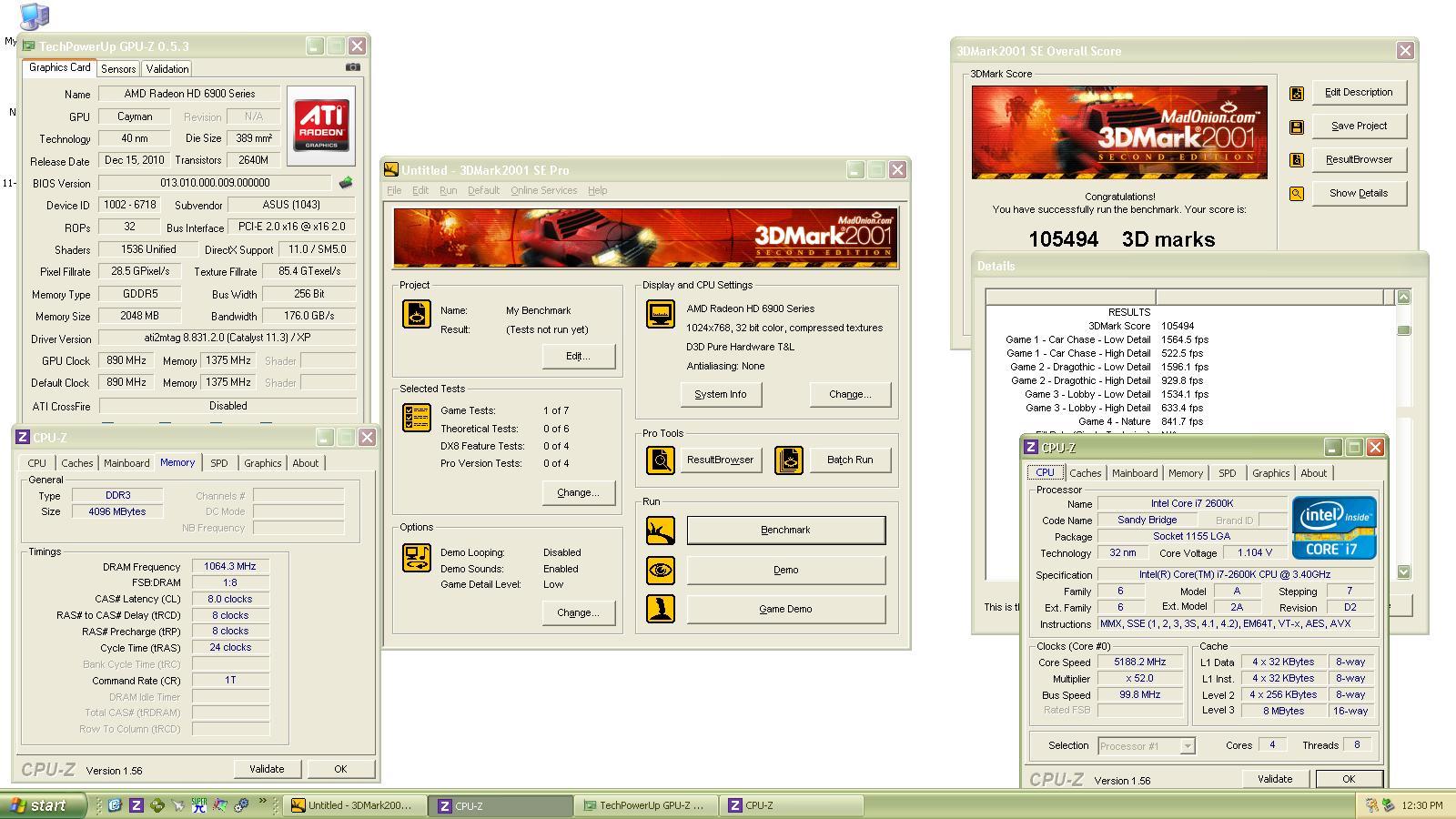Click the GPU Clock 890 MHz field
The image size is (1456, 819).
tap(126, 361)
